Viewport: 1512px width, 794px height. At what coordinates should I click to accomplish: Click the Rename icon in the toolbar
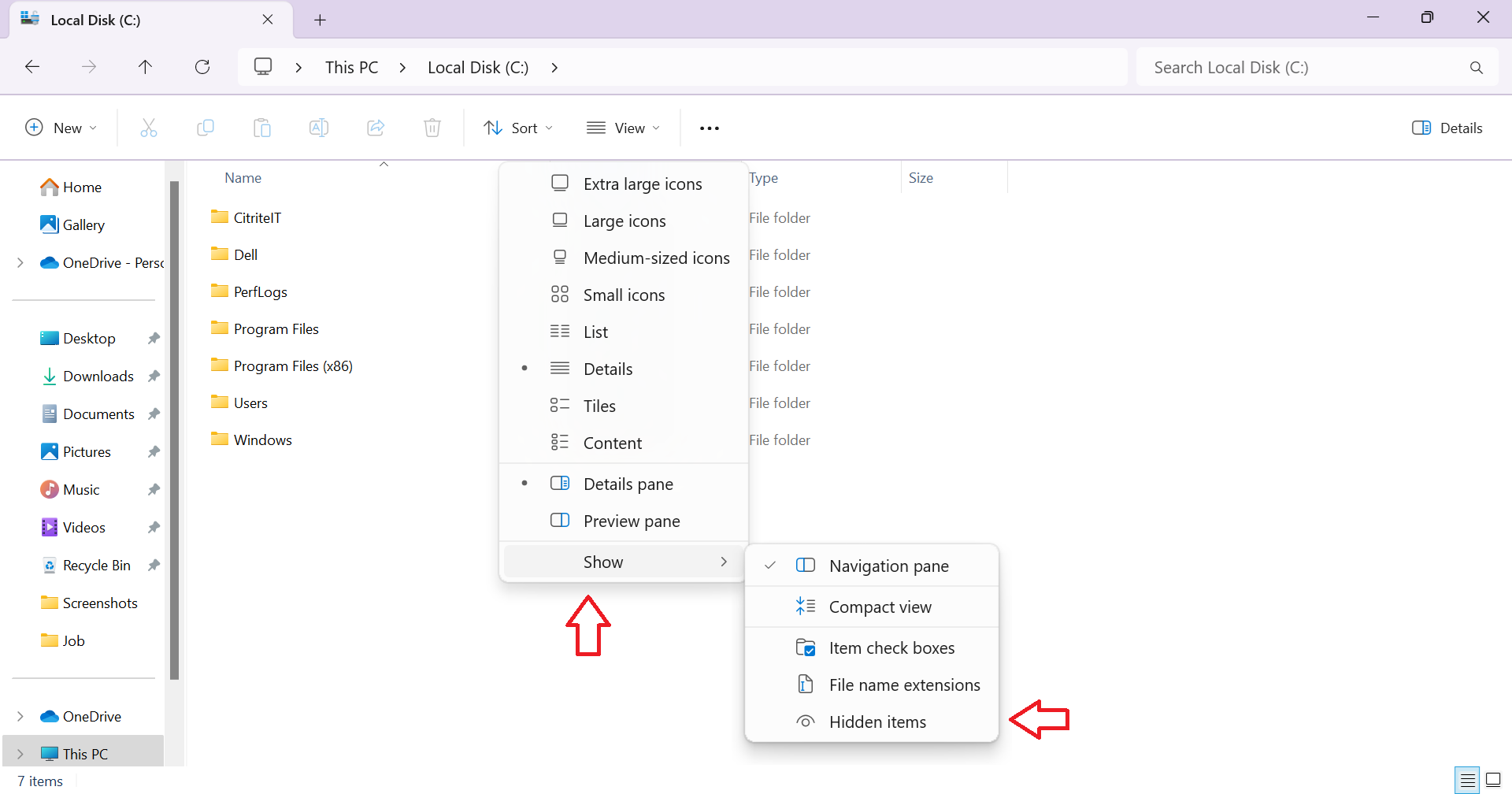click(x=319, y=128)
